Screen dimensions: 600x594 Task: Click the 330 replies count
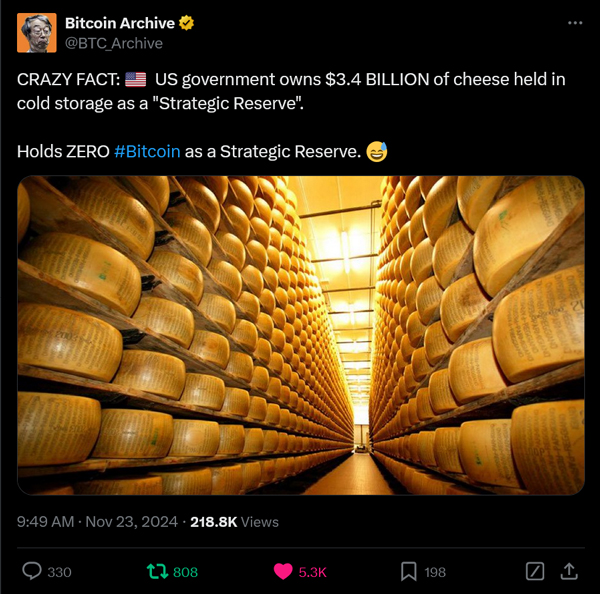[59, 572]
